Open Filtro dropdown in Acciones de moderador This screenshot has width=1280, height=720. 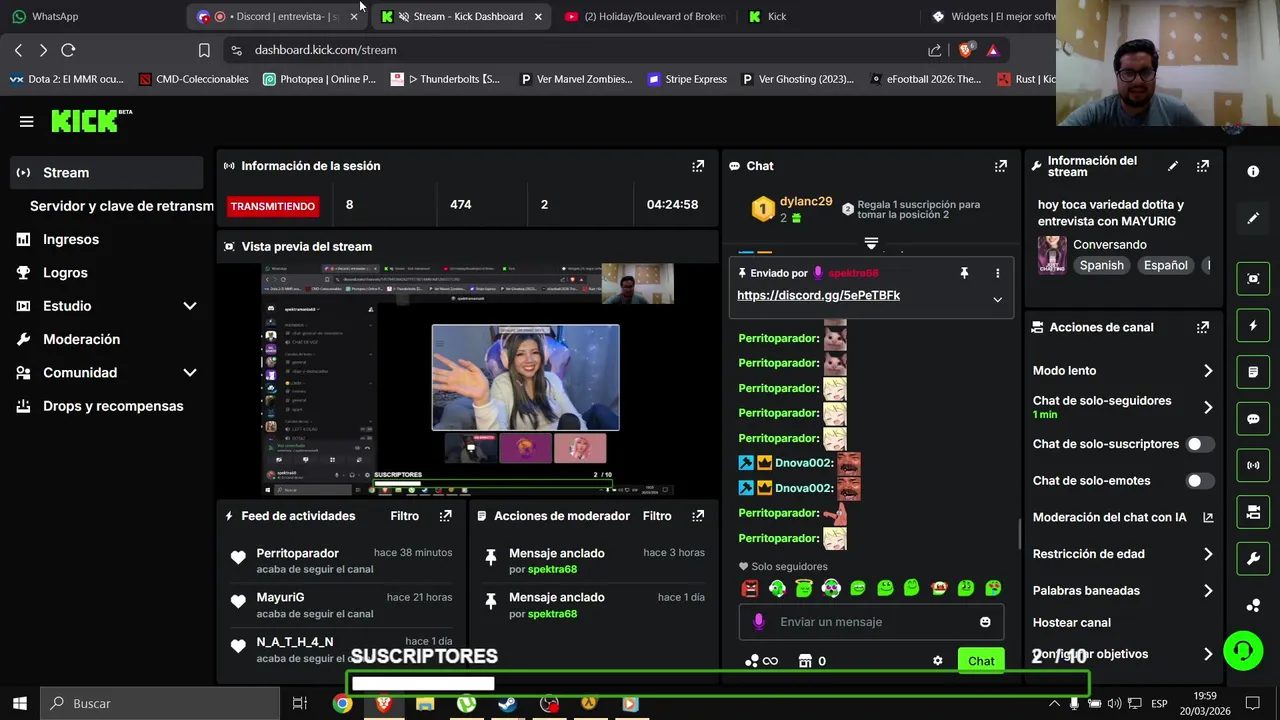coord(657,516)
